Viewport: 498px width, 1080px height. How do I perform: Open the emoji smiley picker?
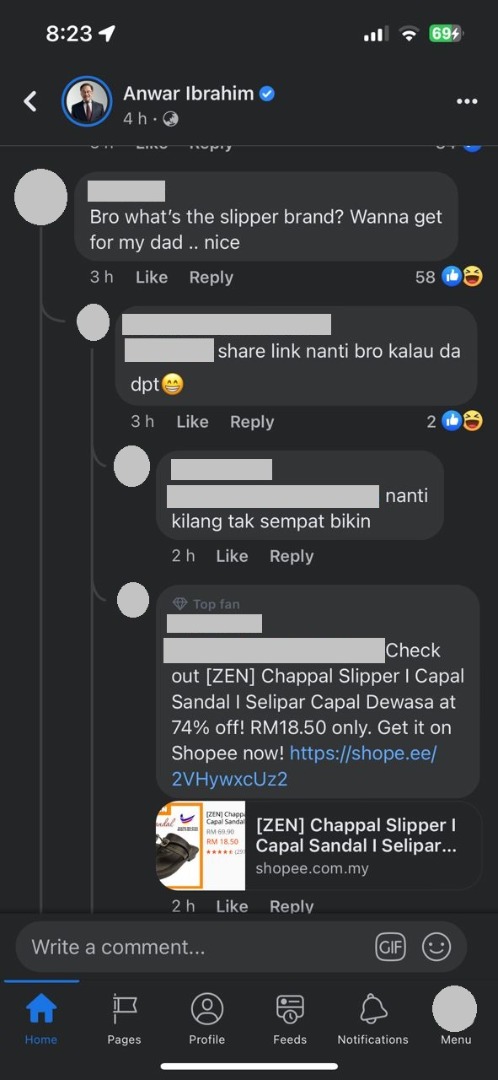point(436,947)
